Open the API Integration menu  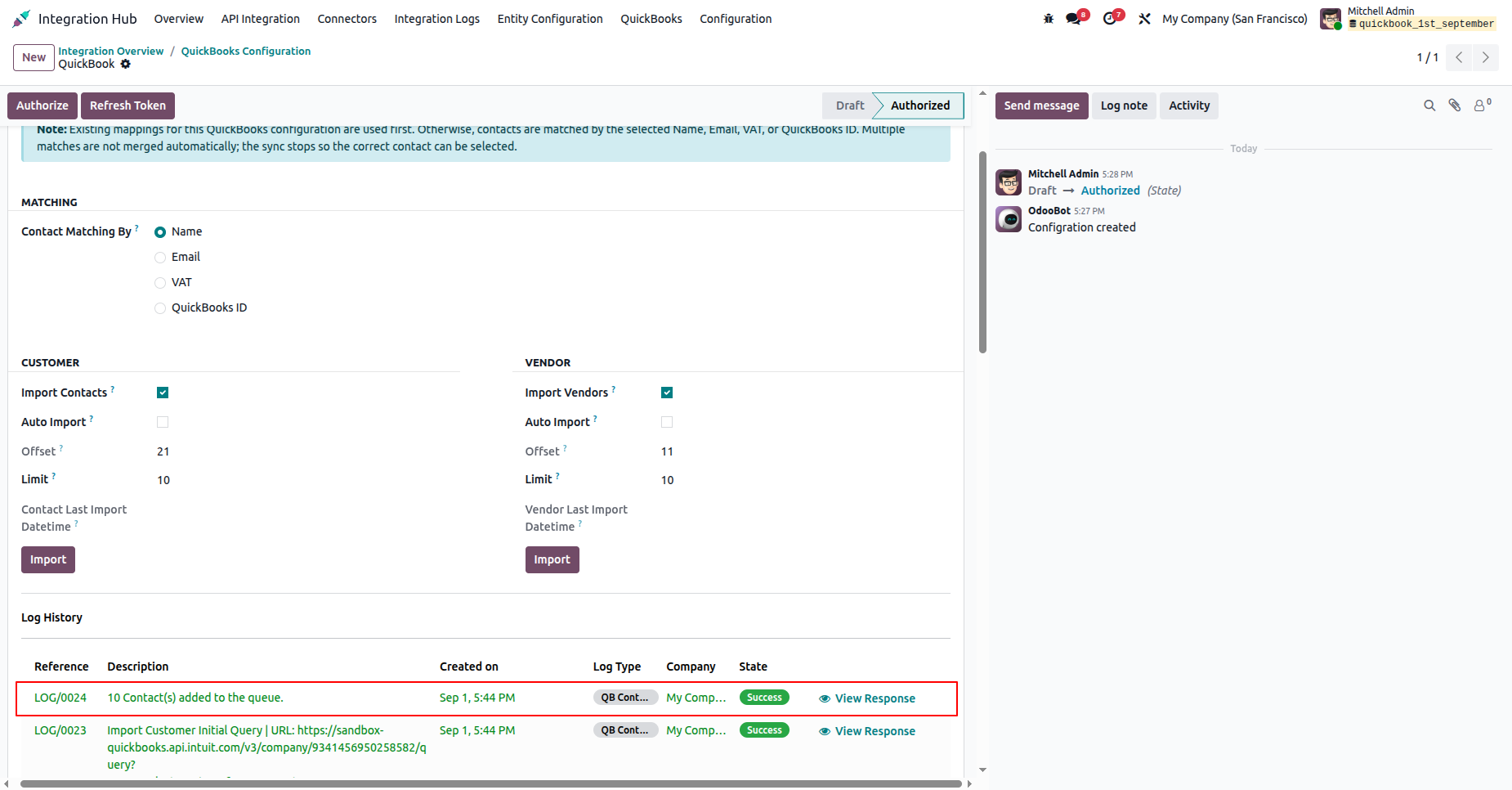[260, 19]
